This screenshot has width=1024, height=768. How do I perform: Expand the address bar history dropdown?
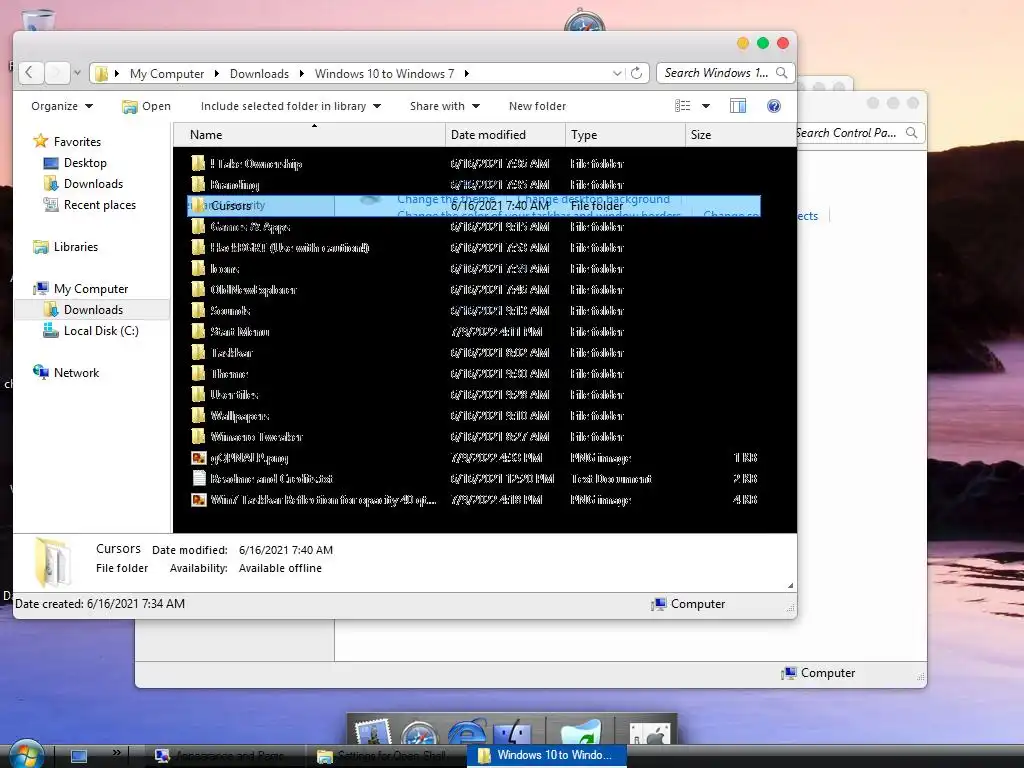pyautogui.click(x=616, y=73)
